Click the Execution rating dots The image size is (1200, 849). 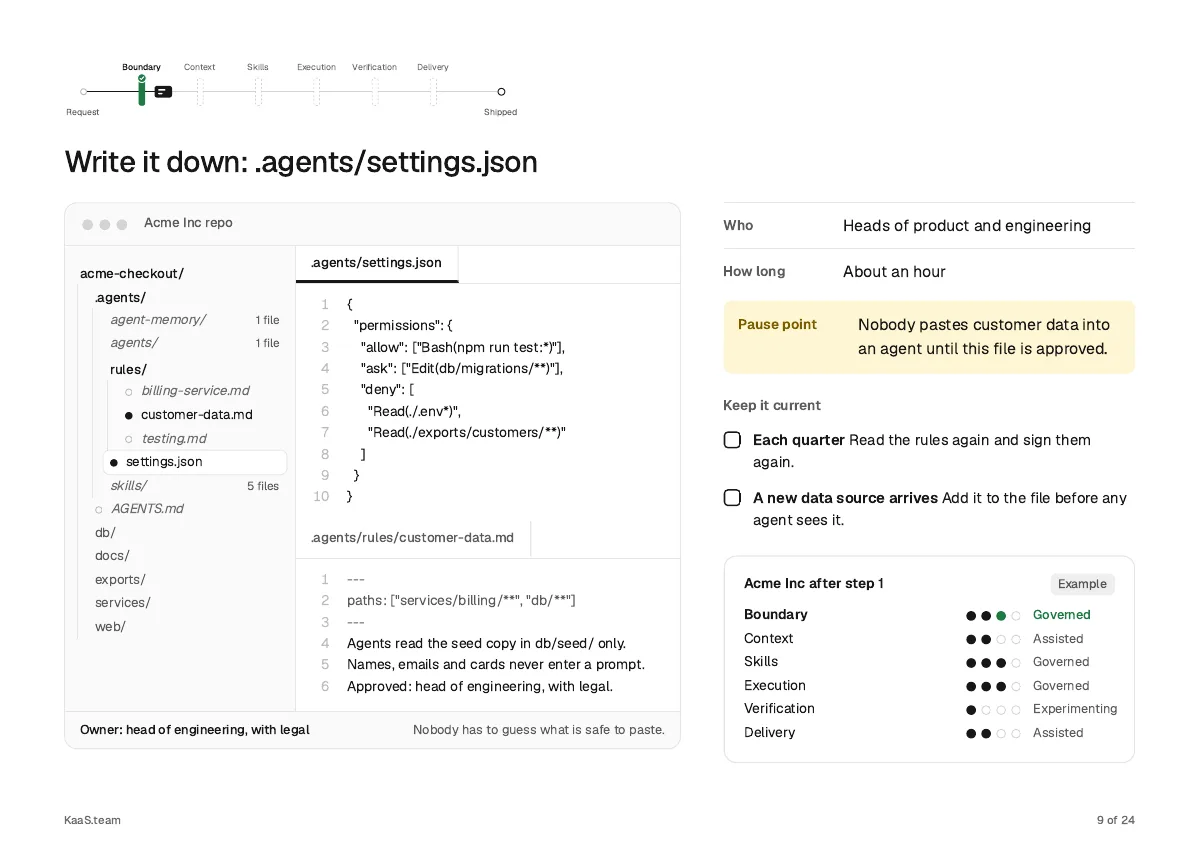pyautogui.click(x=993, y=686)
